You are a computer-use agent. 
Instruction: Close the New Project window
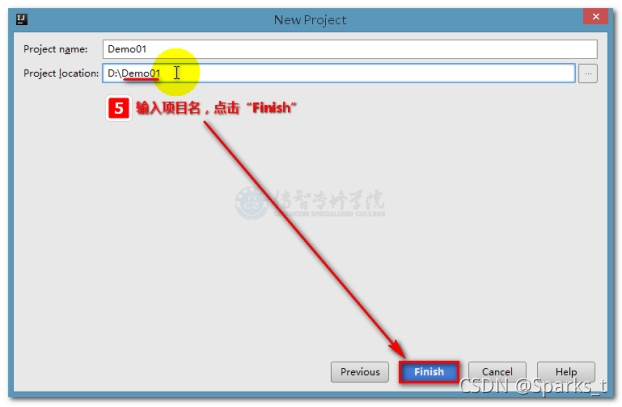(595, 17)
